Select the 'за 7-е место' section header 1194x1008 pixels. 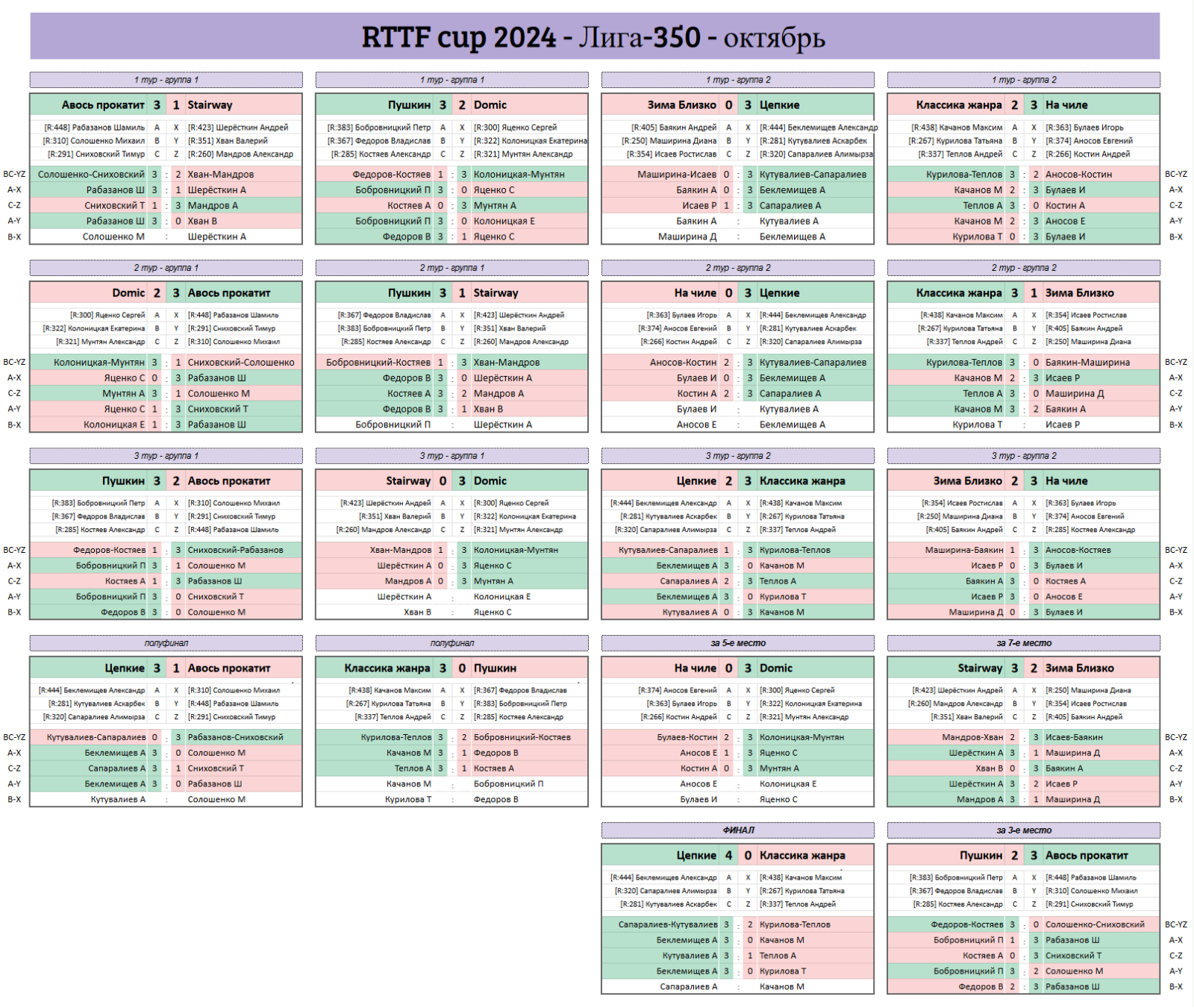click(1023, 643)
